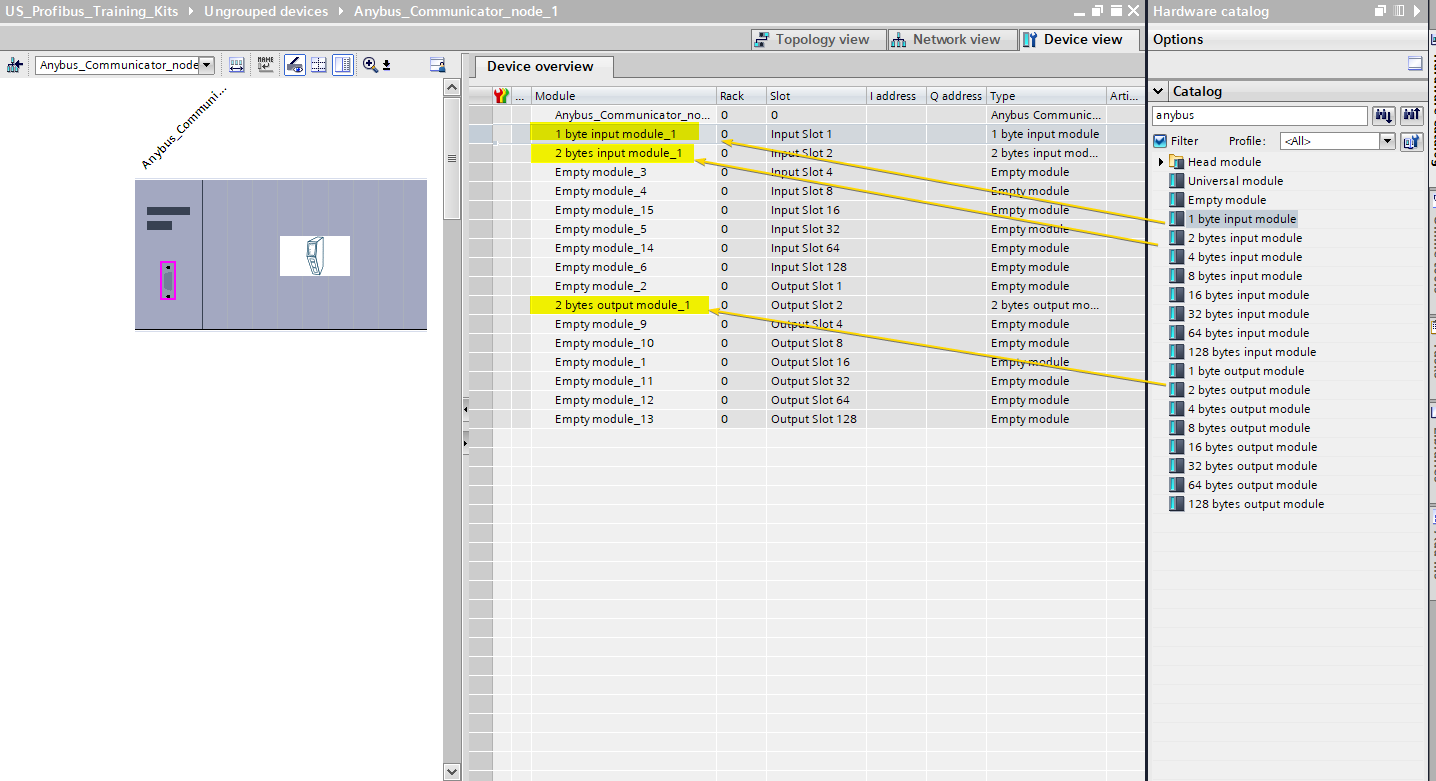Screen dimensions: 1436x781
Task: Click the icon beside 4 bytes output module
Action: point(1177,409)
